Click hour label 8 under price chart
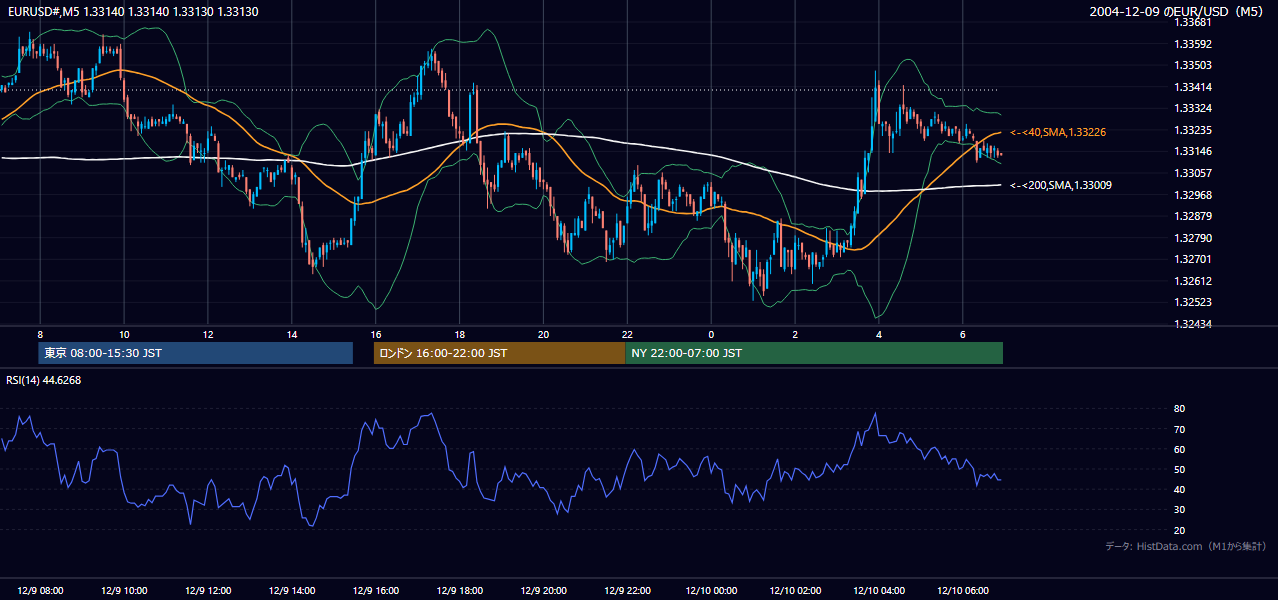This screenshot has height=600, width=1278. (x=40, y=334)
